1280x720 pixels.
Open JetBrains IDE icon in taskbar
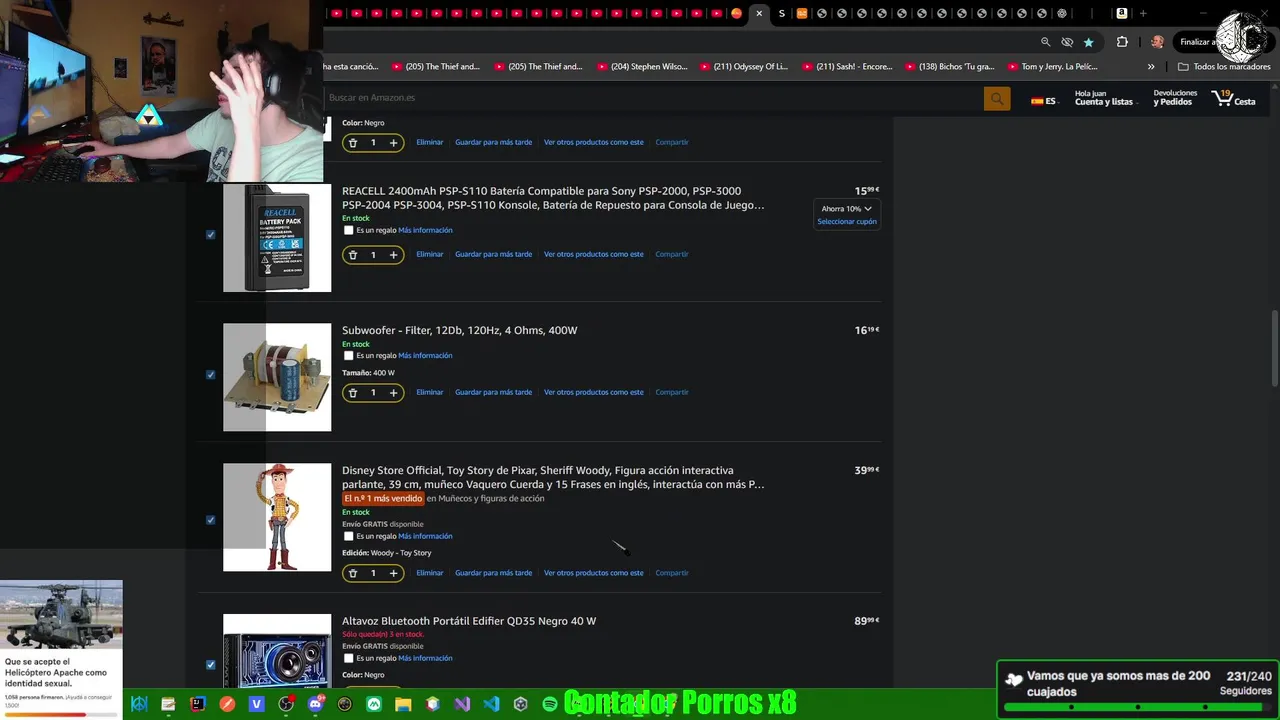coord(198,704)
